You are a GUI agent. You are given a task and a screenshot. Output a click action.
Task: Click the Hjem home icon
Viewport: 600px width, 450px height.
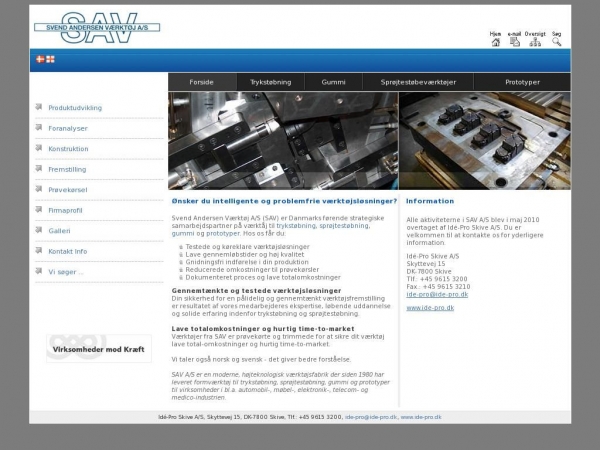(x=495, y=42)
